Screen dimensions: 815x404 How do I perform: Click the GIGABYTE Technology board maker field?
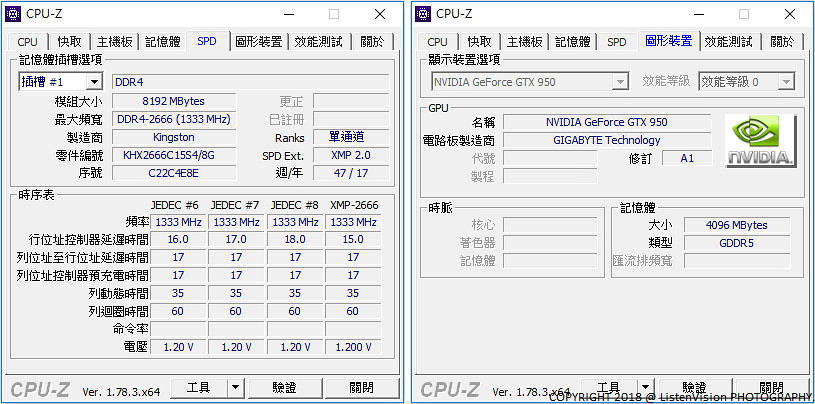(x=607, y=140)
